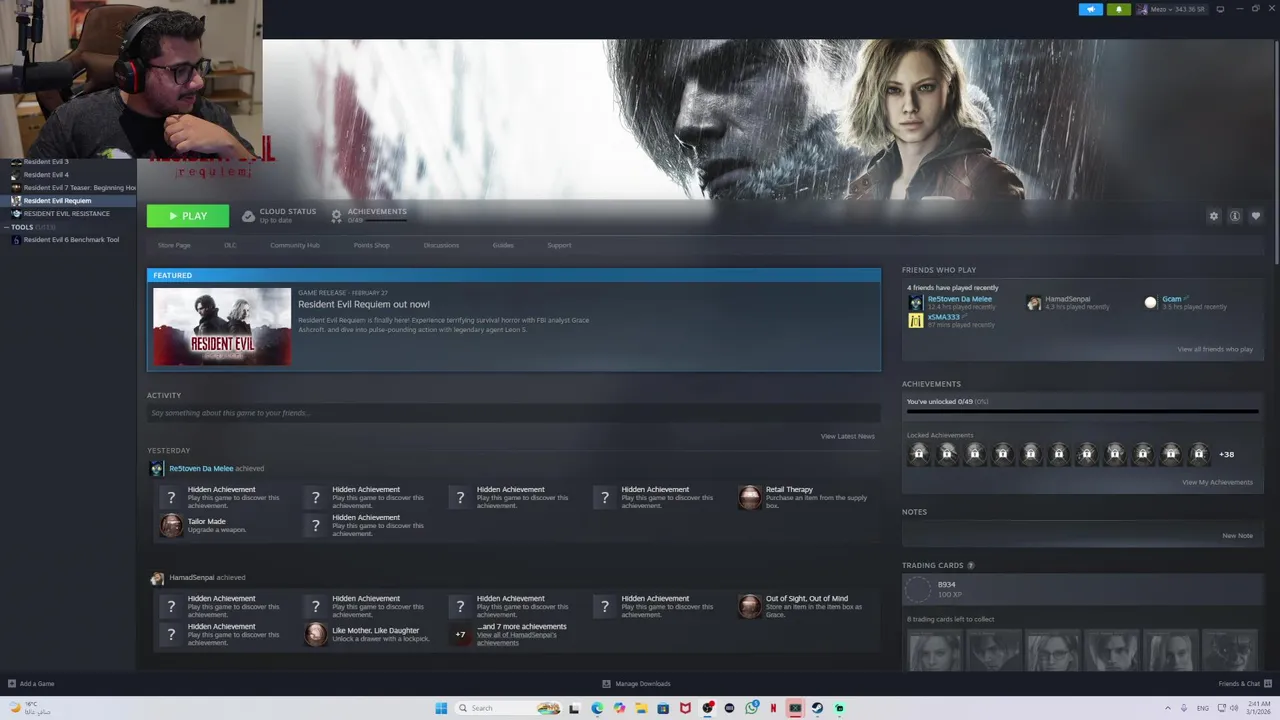Click the achievements progress bar
This screenshot has width=1280, height=720.
point(1082,411)
